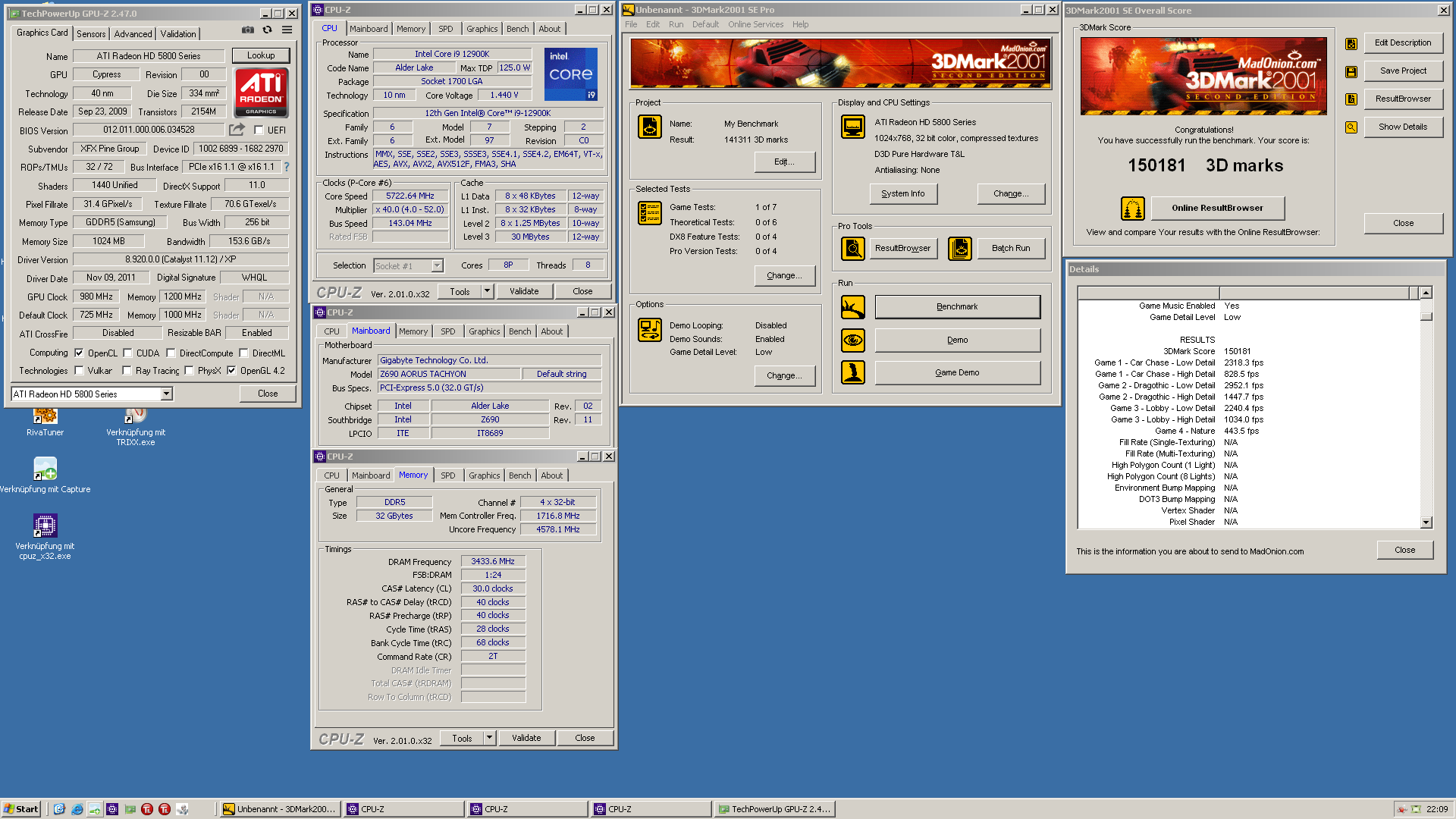1456x819 pixels.
Task: Click the GPU Name field in GPU-Z
Action: click(149, 56)
